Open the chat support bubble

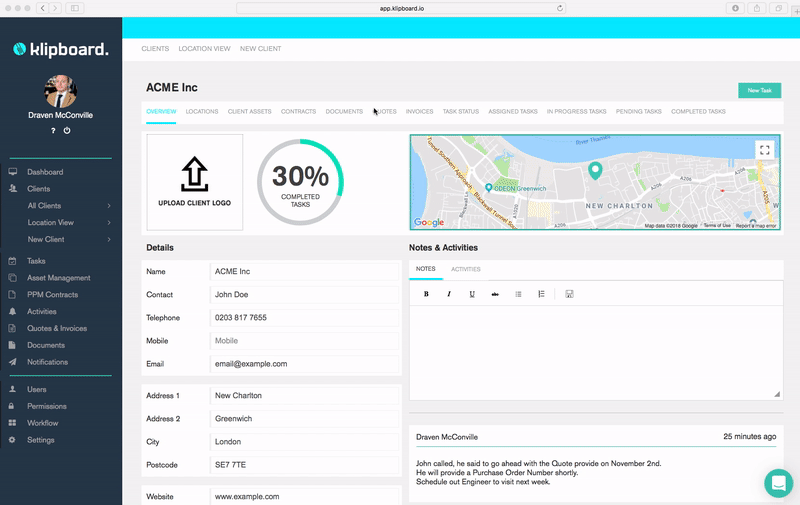pos(779,483)
